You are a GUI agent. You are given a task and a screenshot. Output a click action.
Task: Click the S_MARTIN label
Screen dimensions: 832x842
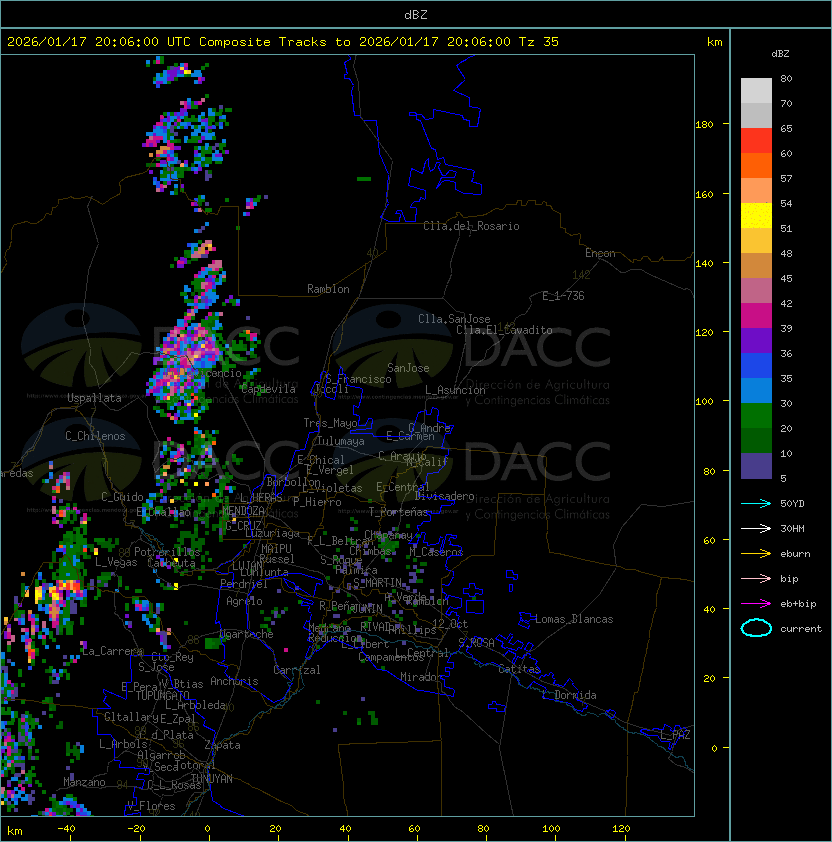point(377,583)
